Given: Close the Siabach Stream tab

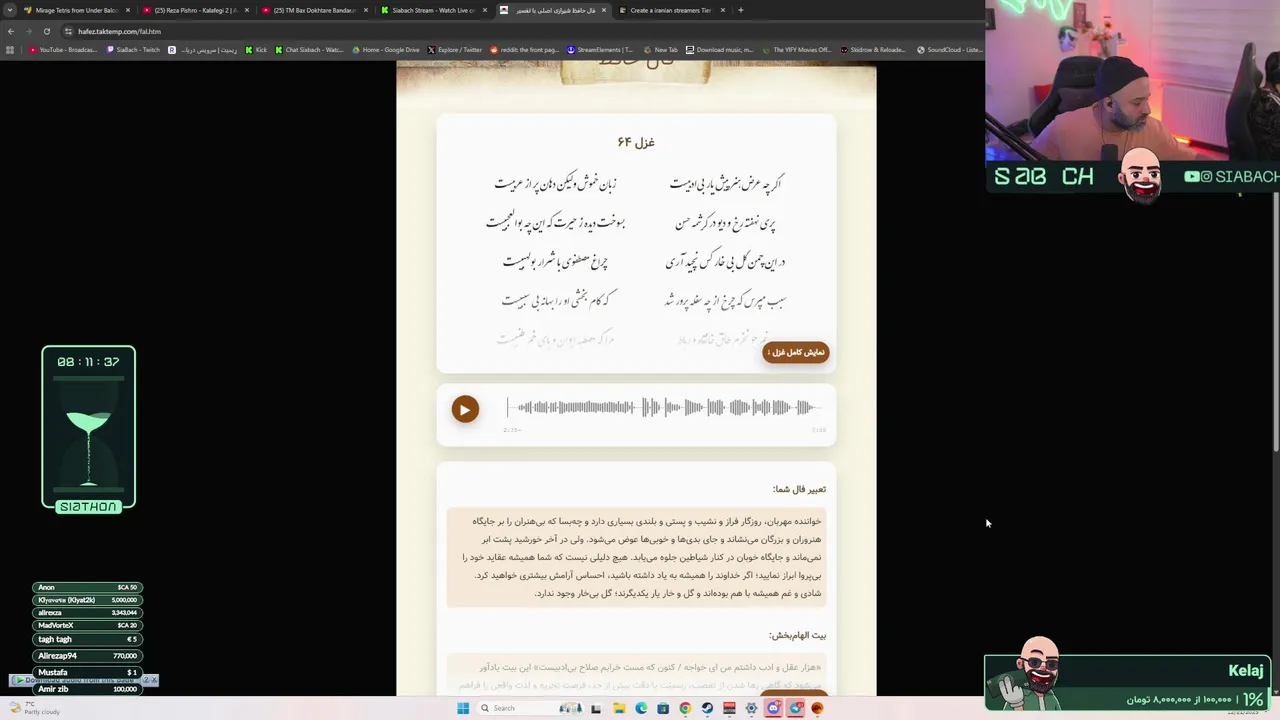Looking at the screenshot, I should pos(484,10).
